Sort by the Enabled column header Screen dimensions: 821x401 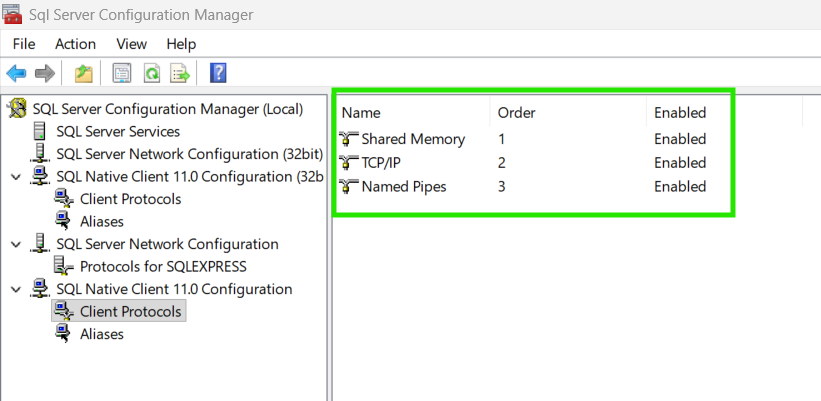pos(680,113)
